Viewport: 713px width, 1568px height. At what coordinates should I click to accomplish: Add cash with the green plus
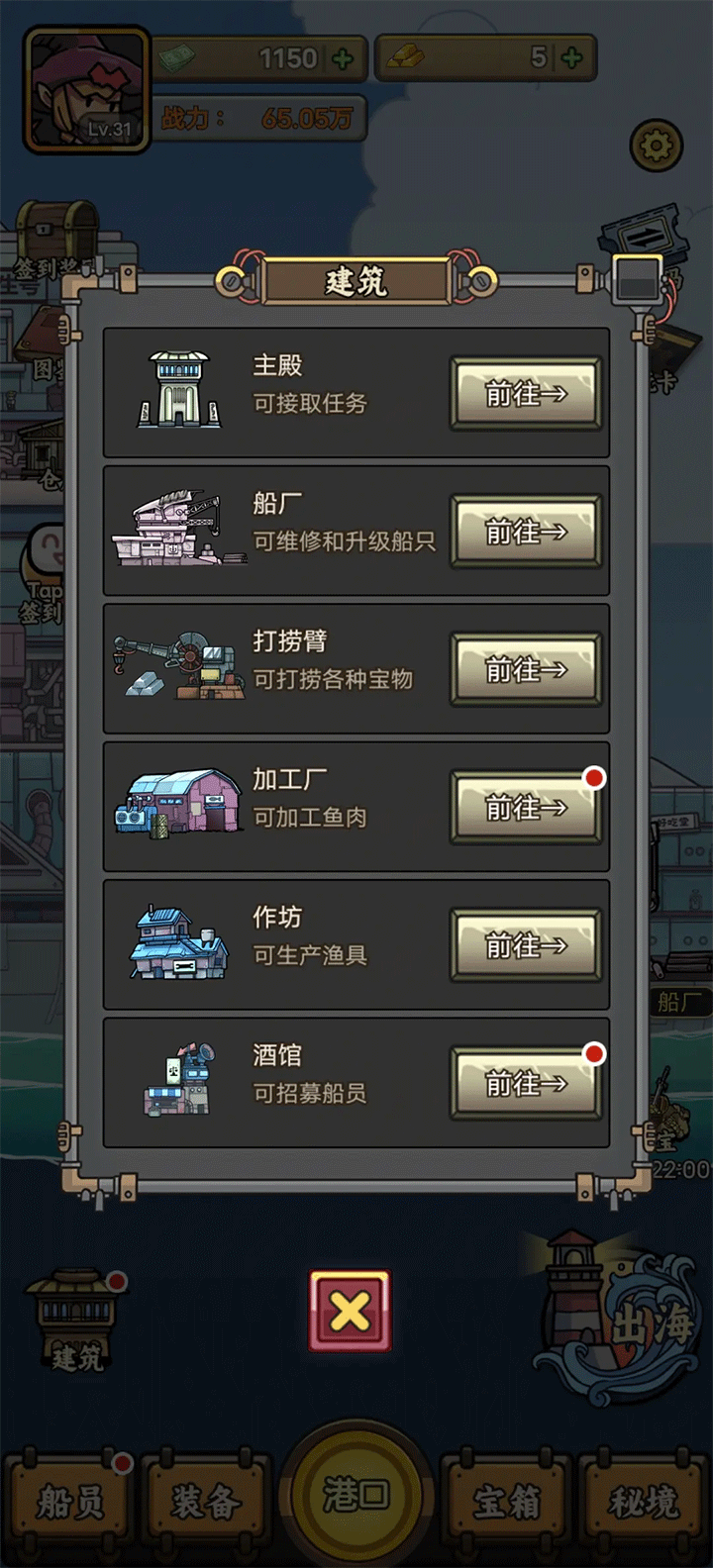click(x=343, y=58)
